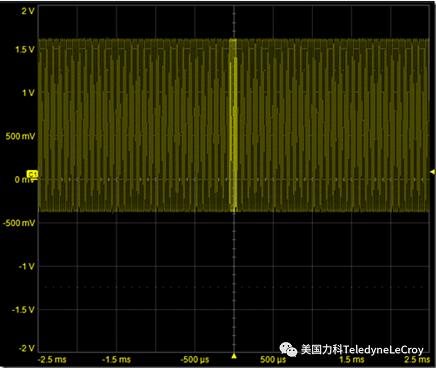Click the 500 mV vertical axis label
The image size is (436, 368).
tap(20, 136)
